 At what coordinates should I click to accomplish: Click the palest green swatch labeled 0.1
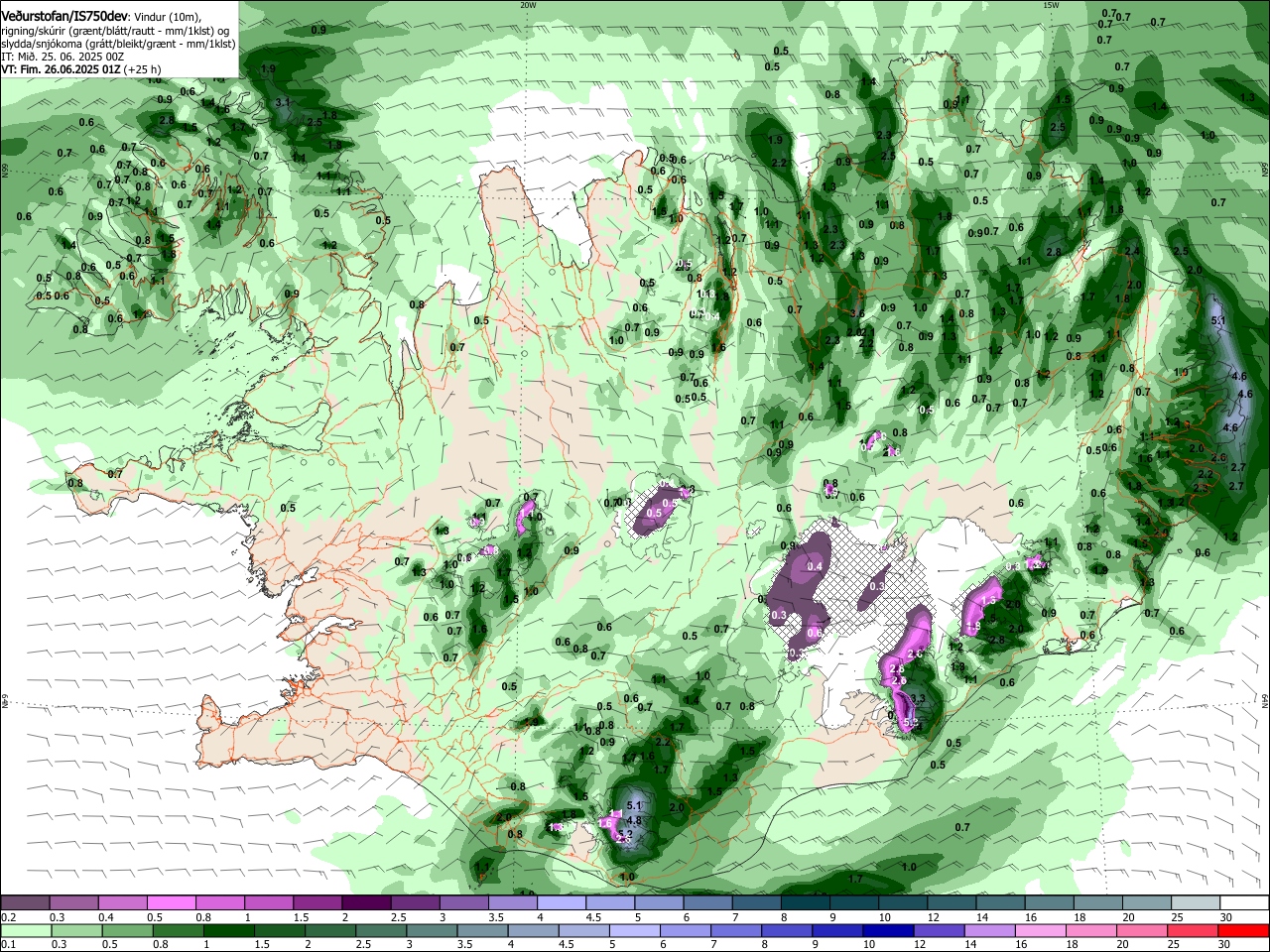pyautogui.click(x=26, y=930)
